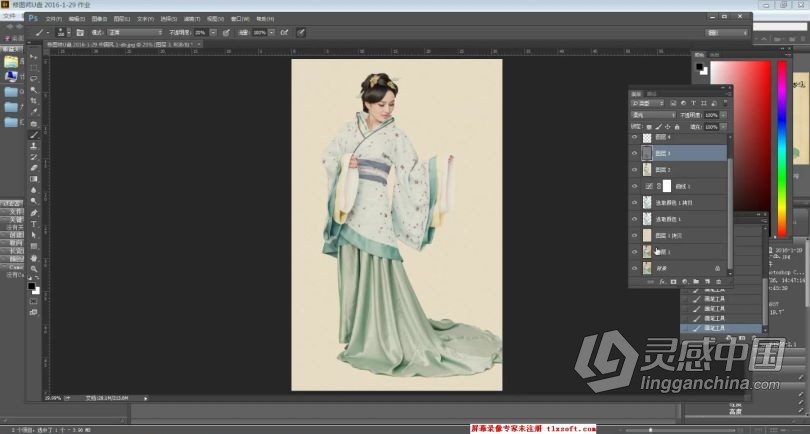Hide the 曲线 1 adjustment layer
The image size is (810, 434).
635,186
